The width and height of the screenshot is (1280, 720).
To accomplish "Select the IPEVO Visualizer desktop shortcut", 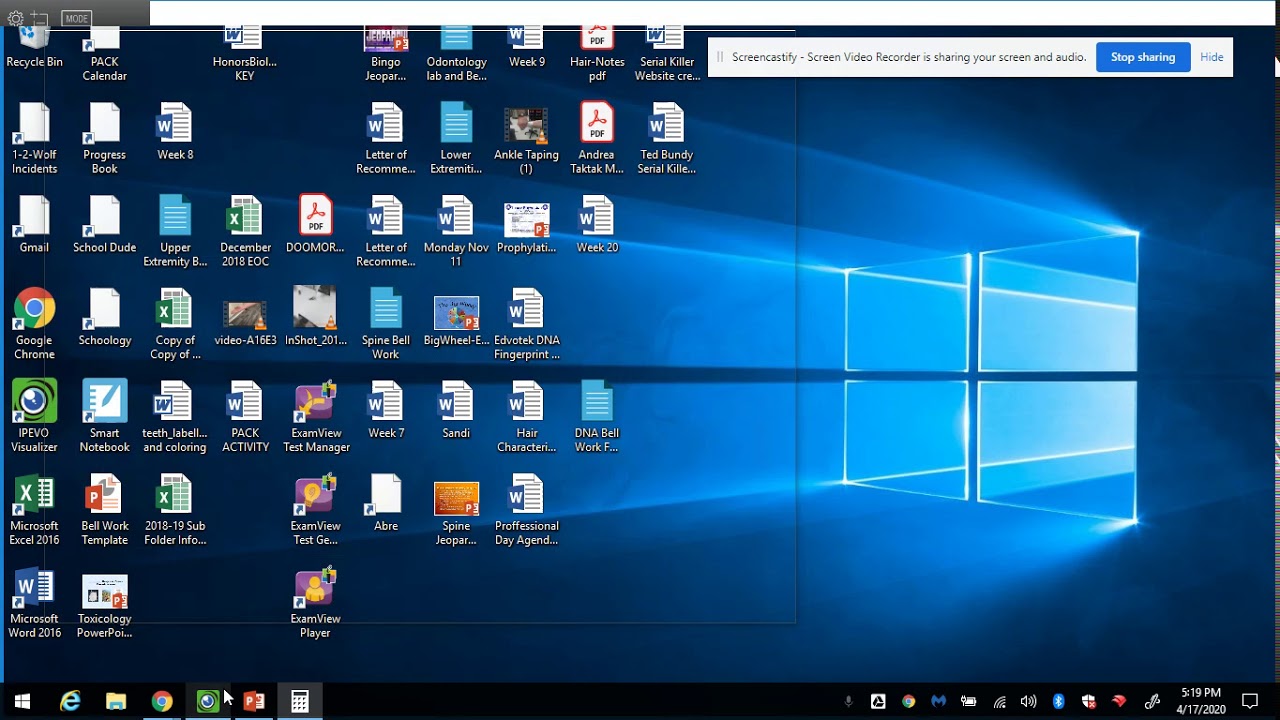I will (x=34, y=417).
